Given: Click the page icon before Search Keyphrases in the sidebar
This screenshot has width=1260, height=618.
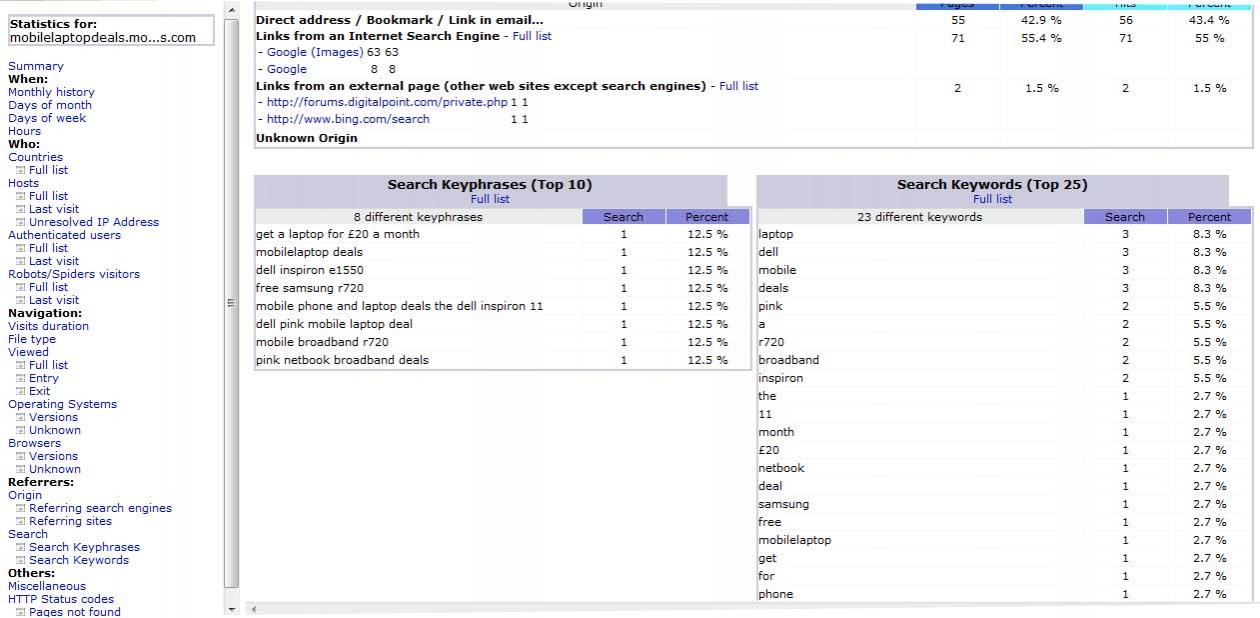Looking at the screenshot, I should (x=20, y=547).
